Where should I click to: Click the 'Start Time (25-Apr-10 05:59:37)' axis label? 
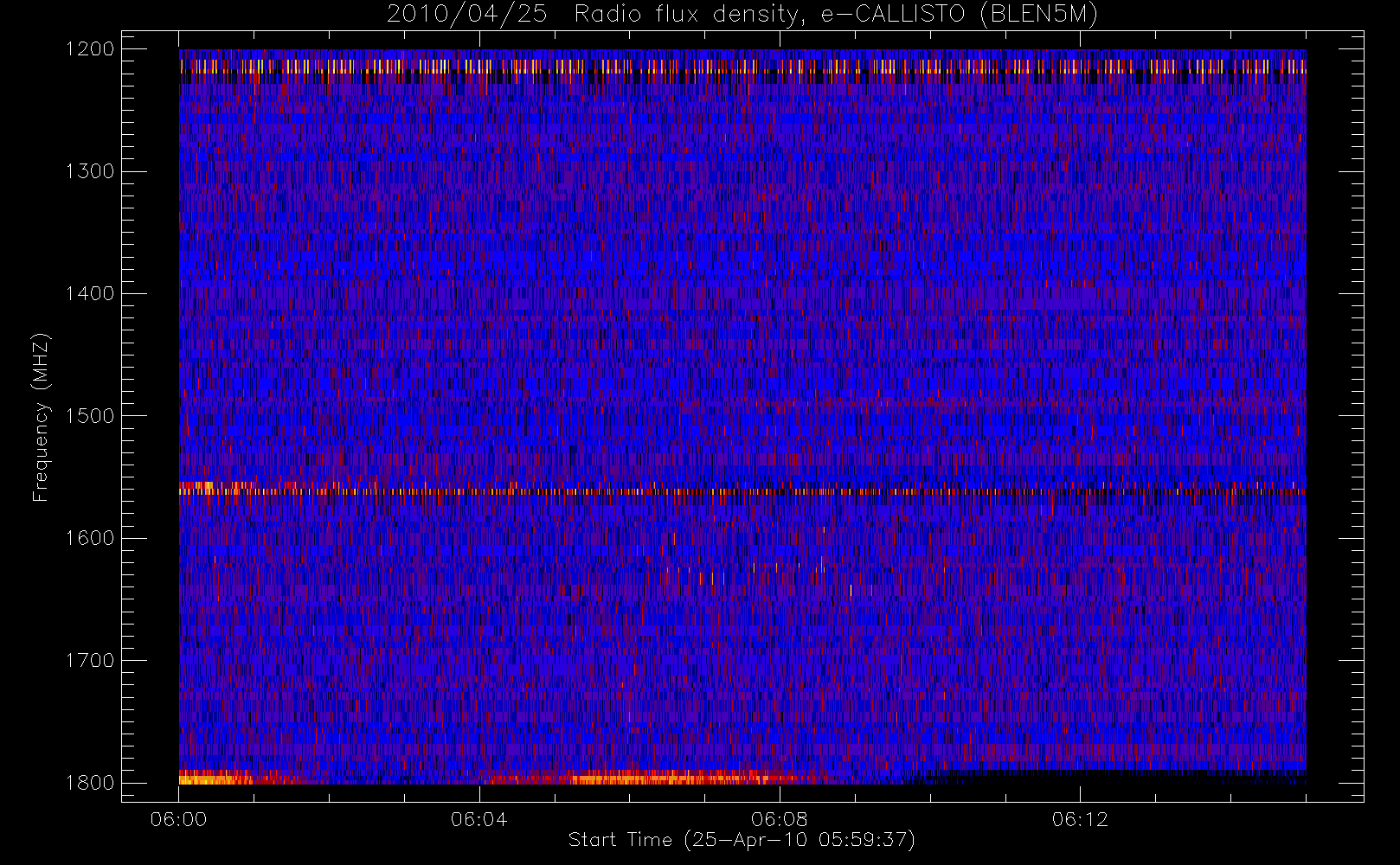click(742, 840)
